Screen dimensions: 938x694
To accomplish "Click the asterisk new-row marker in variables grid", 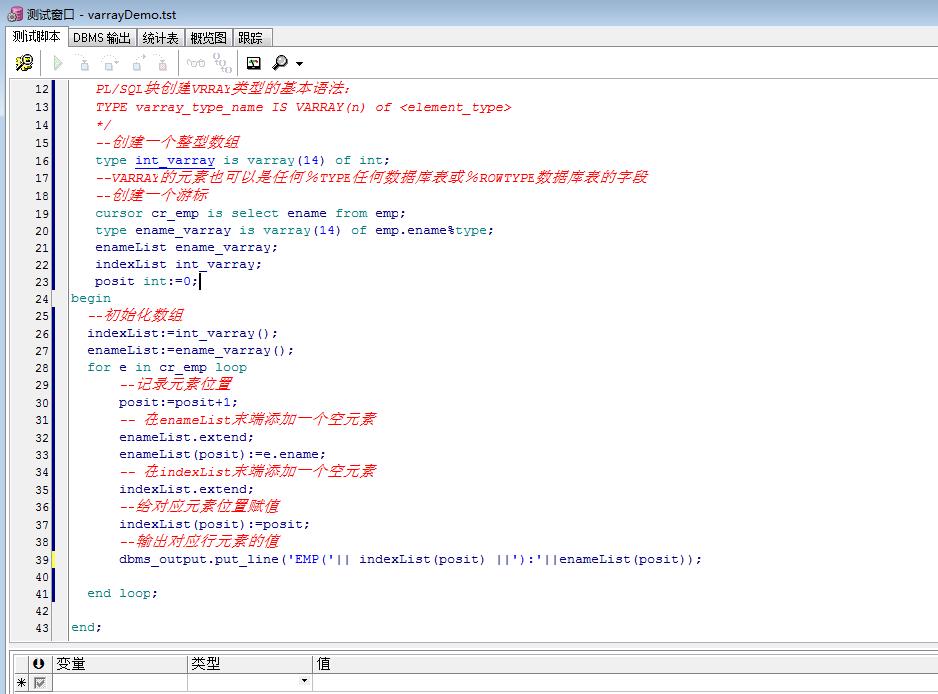I will click(22, 683).
